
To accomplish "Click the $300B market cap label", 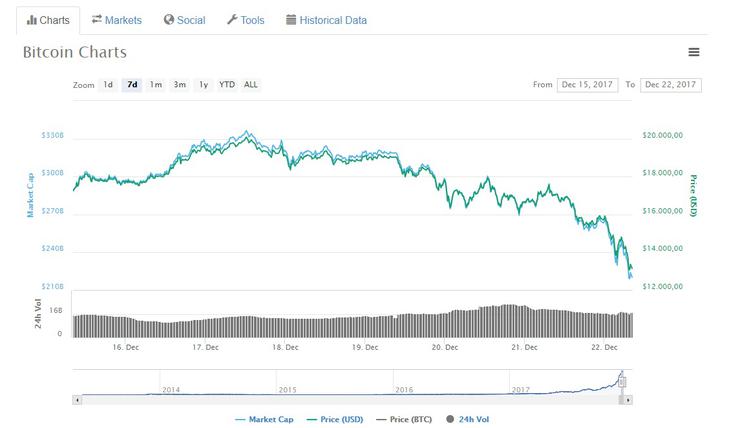I will [52, 173].
